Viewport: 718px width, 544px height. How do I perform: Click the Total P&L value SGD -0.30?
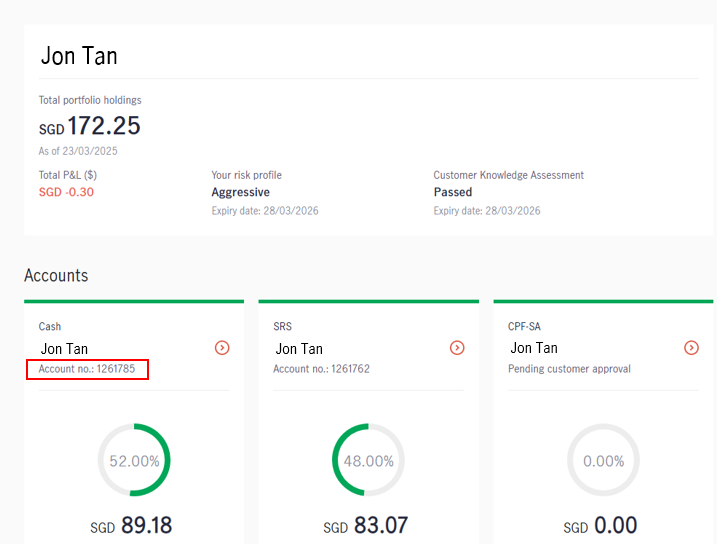coord(66,192)
